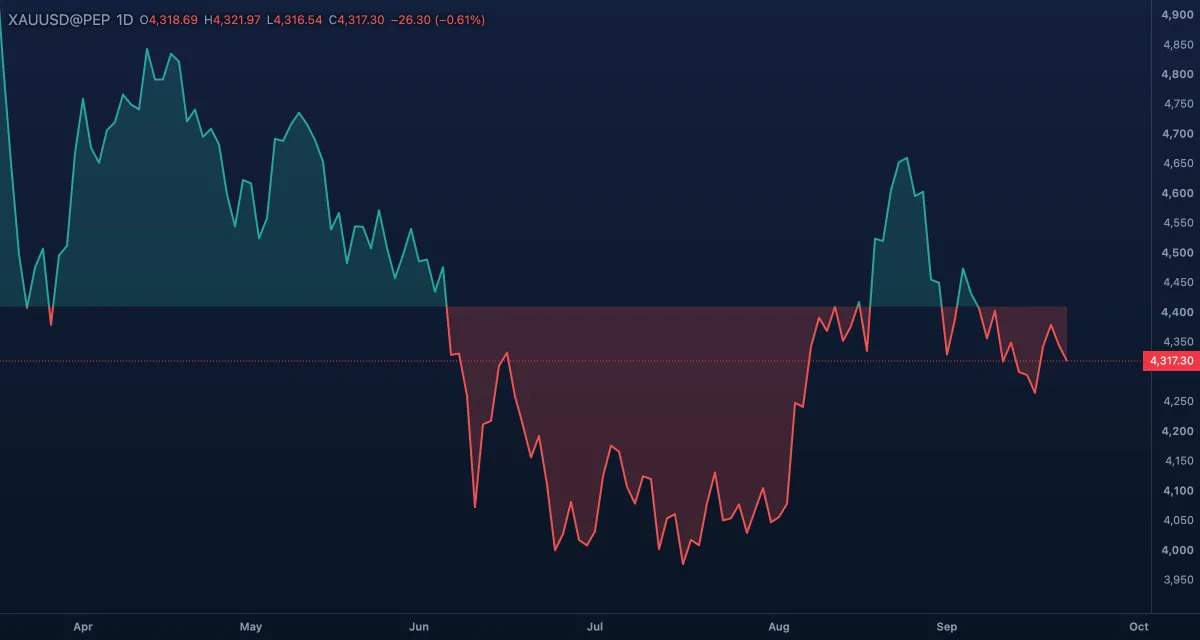Screen dimensions: 1200x640
Task: Click the 4,100 price axis label
Action: tap(1177, 491)
